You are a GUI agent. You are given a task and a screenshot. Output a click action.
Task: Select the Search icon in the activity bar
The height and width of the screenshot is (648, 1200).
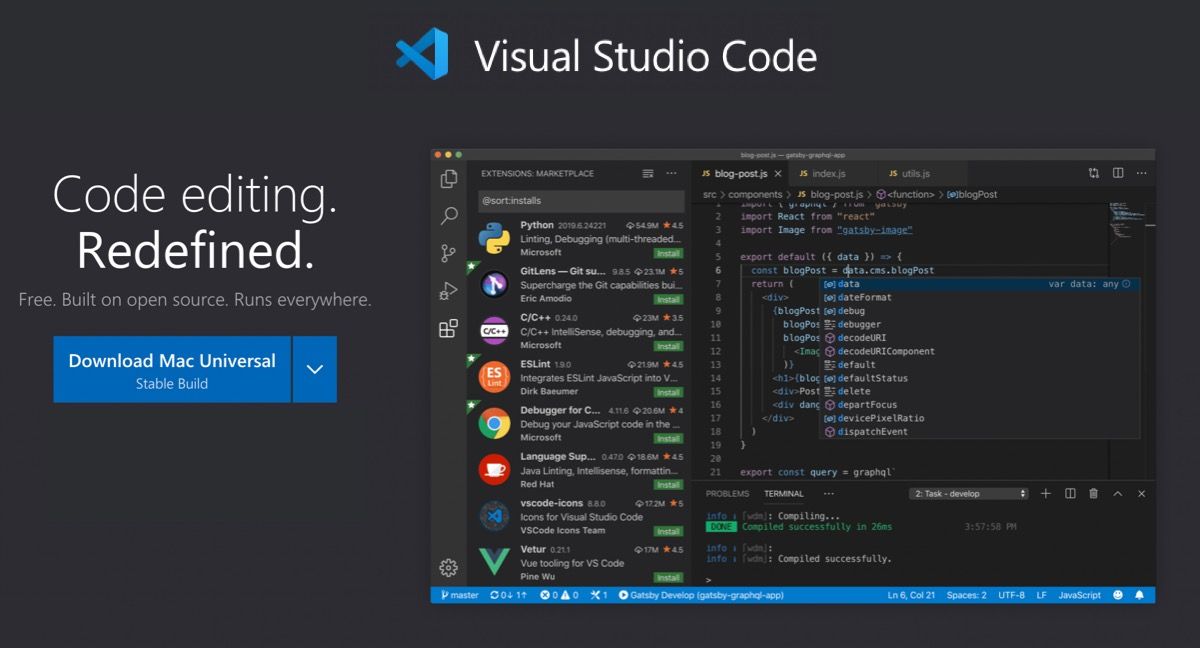tap(448, 217)
